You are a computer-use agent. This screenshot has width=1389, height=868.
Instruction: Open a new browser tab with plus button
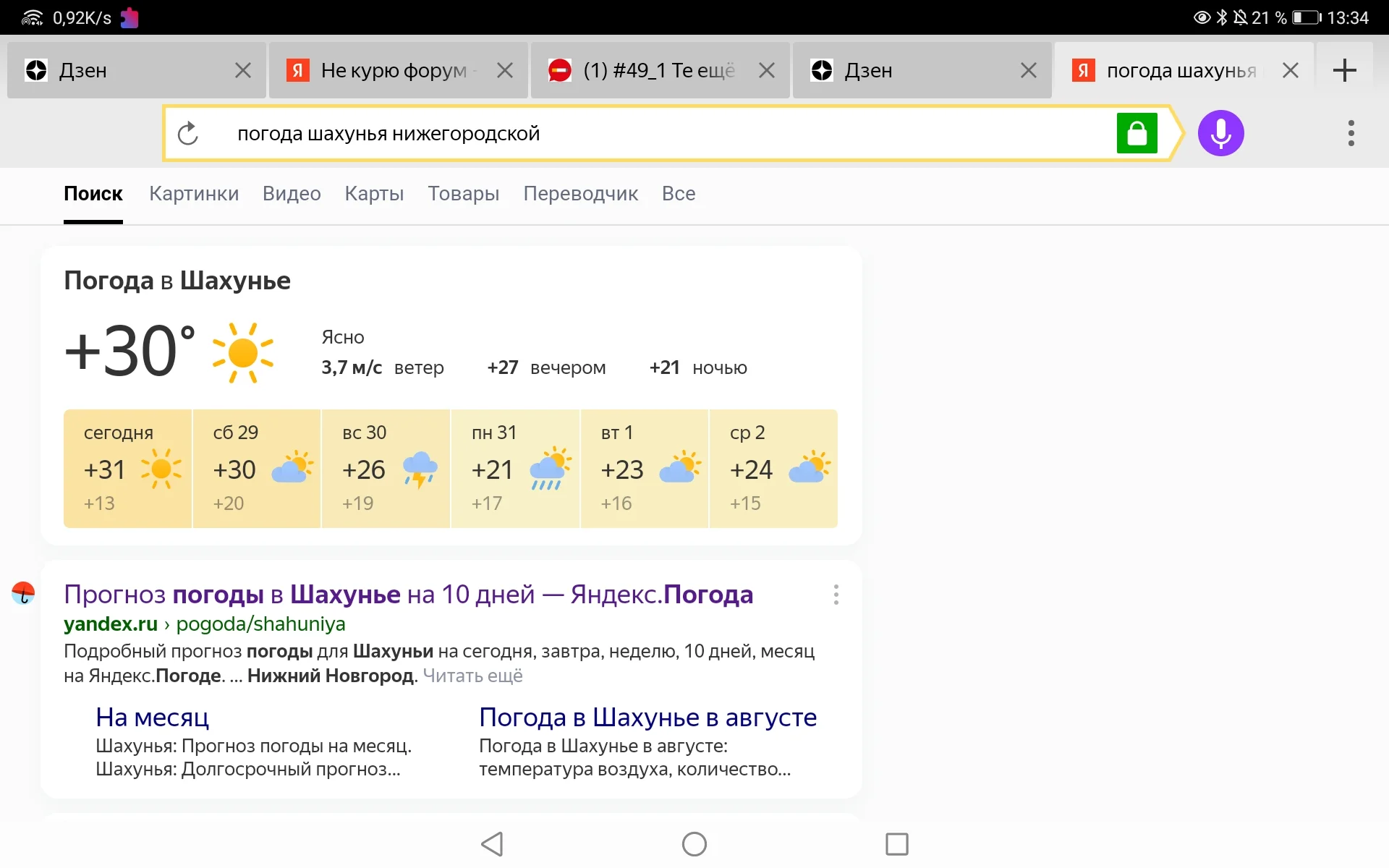click(x=1345, y=69)
